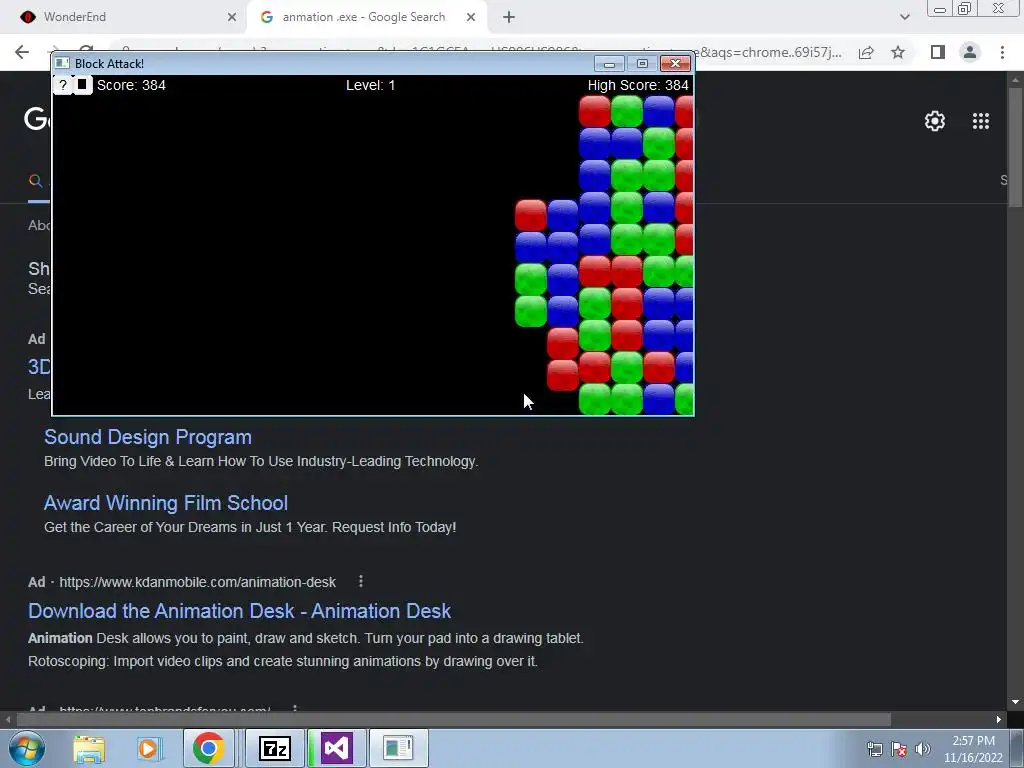Click the High Score: 384 text
1024x768 pixels.
coord(638,85)
